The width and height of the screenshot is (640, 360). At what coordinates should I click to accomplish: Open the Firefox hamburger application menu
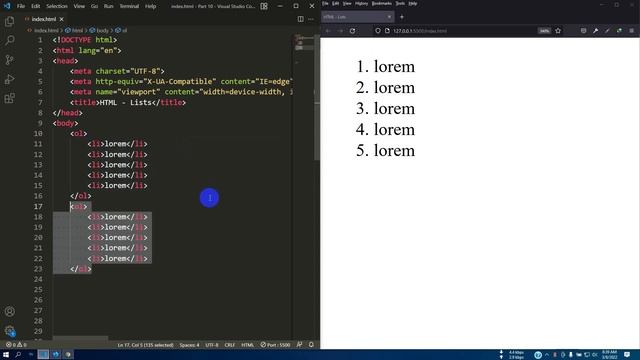(631, 31)
